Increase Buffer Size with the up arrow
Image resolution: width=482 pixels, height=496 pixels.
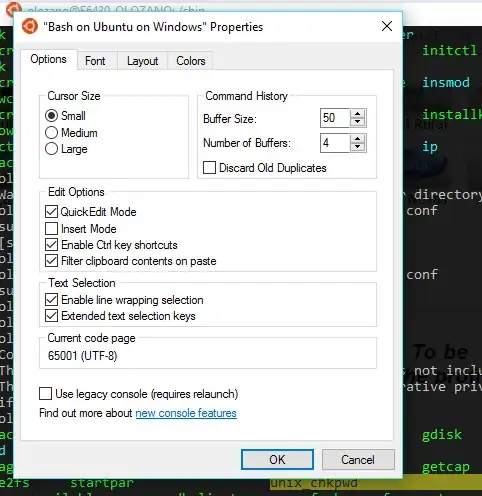358,114
